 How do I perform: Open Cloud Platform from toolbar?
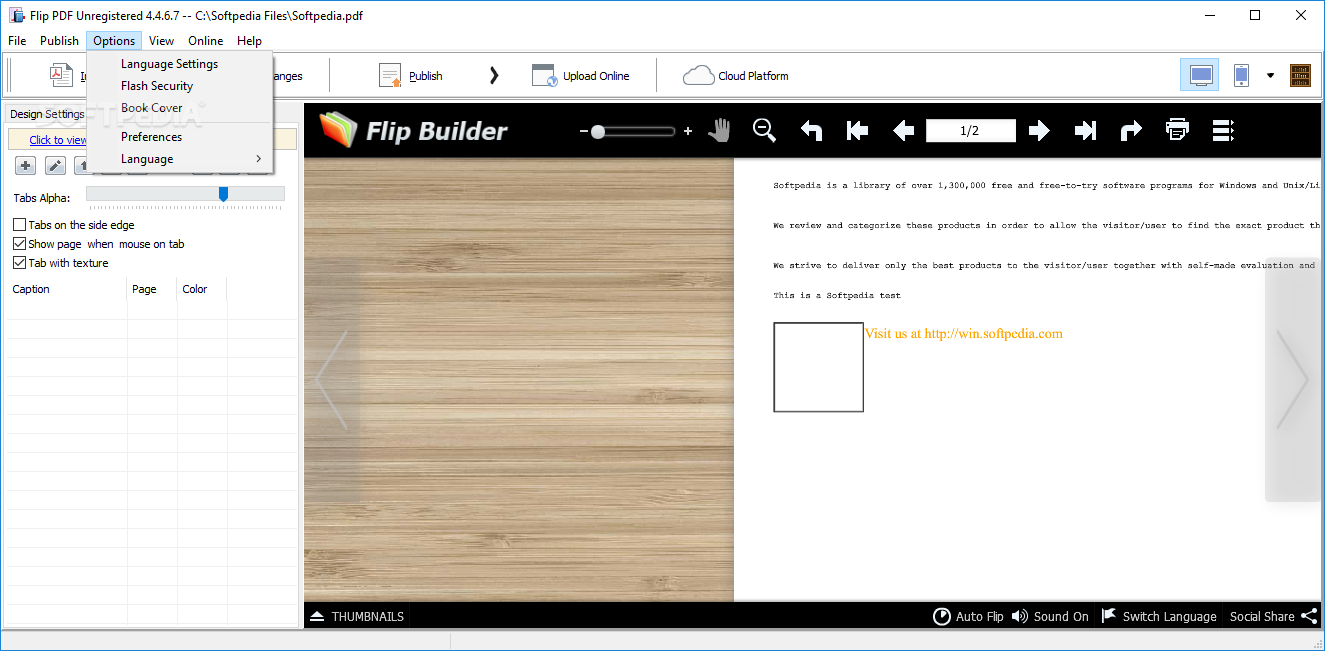(736, 75)
